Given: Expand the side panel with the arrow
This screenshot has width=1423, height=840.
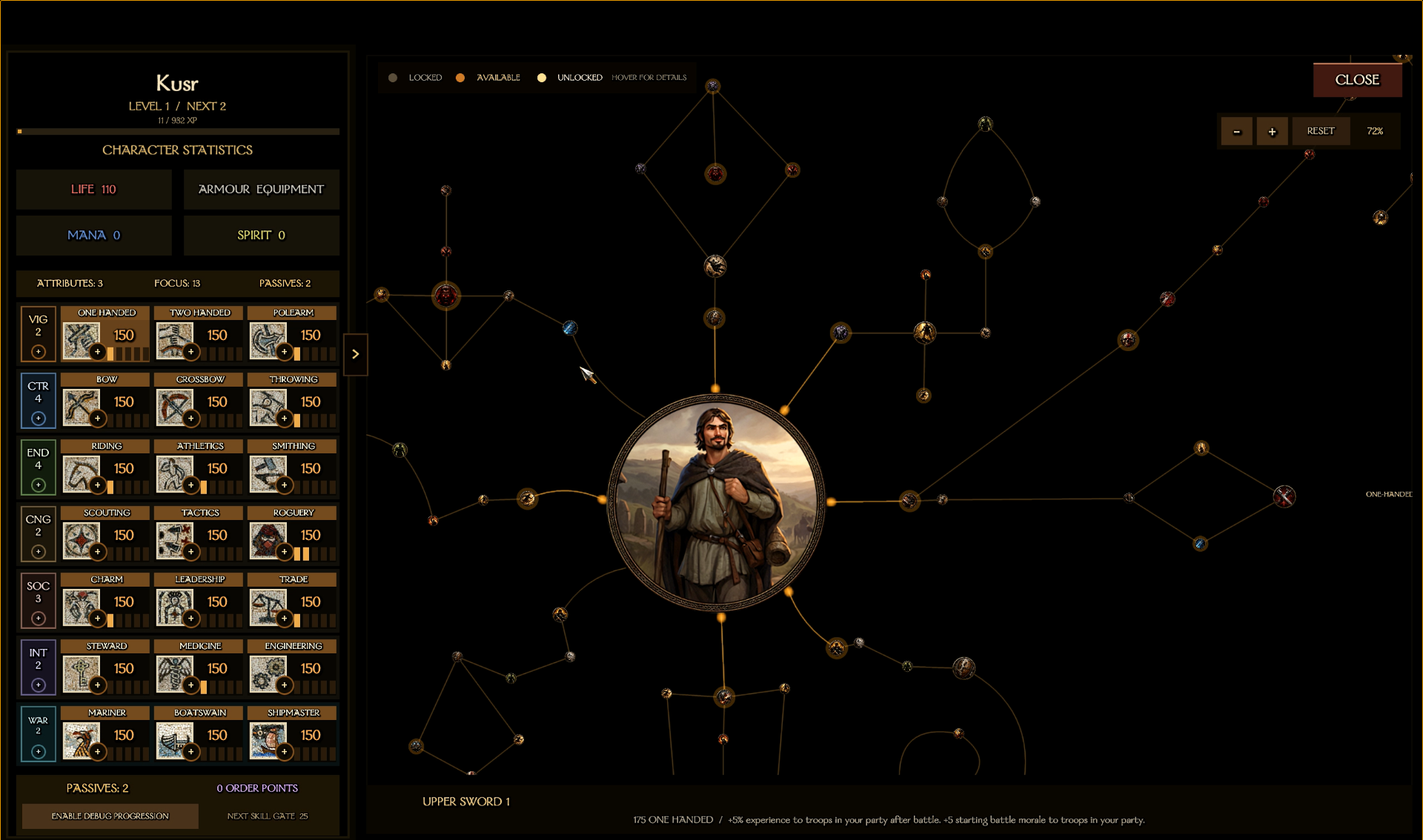Looking at the screenshot, I should coord(356,354).
